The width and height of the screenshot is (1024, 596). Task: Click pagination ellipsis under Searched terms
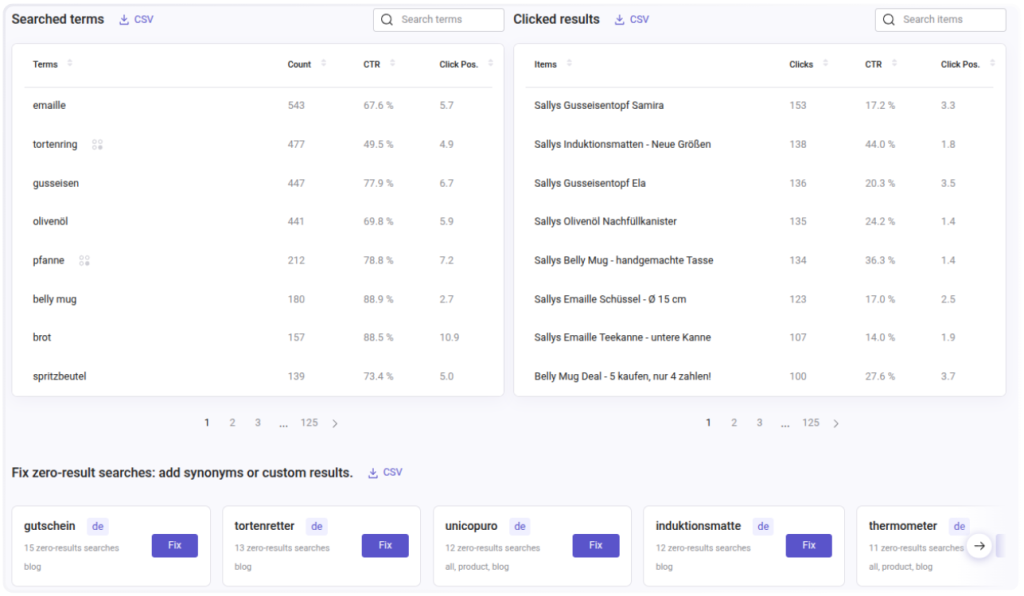coord(283,424)
